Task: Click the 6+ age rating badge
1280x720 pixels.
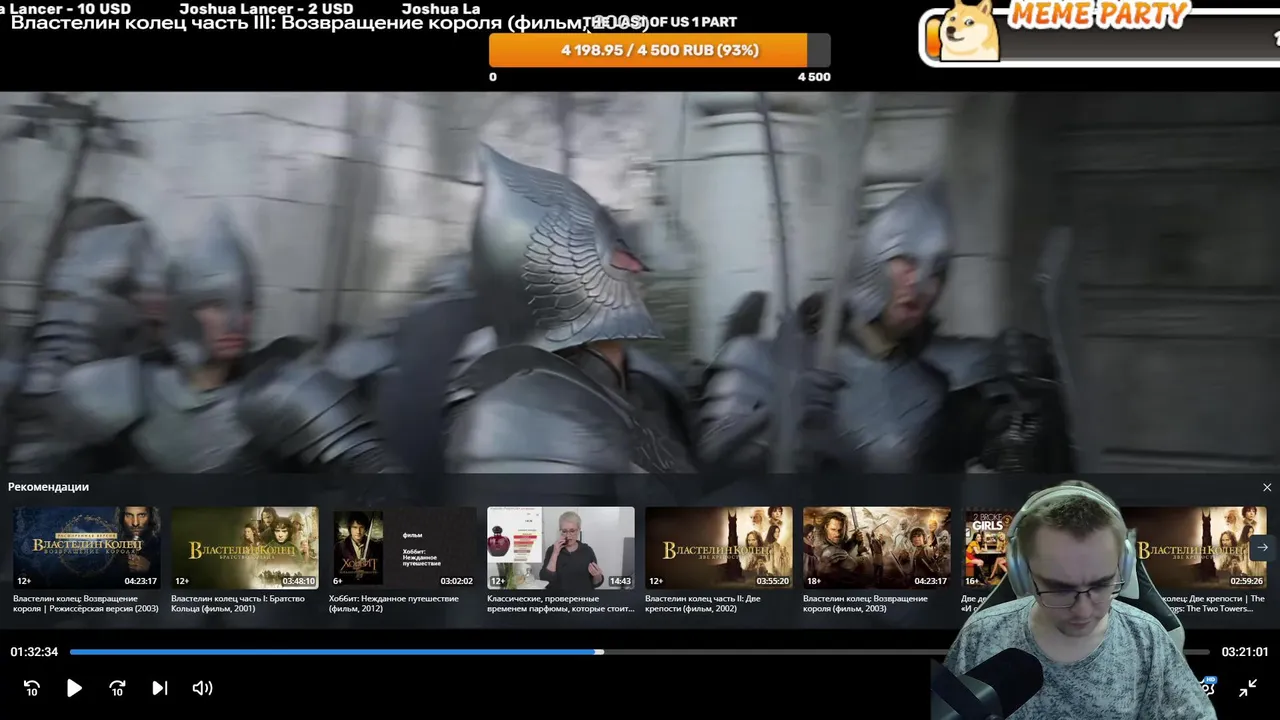Action: [x=338, y=580]
